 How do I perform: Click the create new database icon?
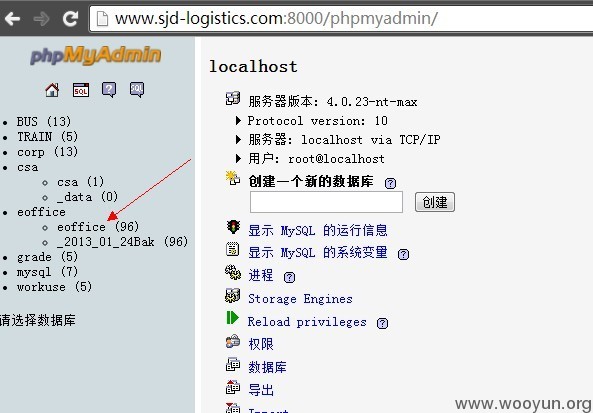click(x=233, y=178)
